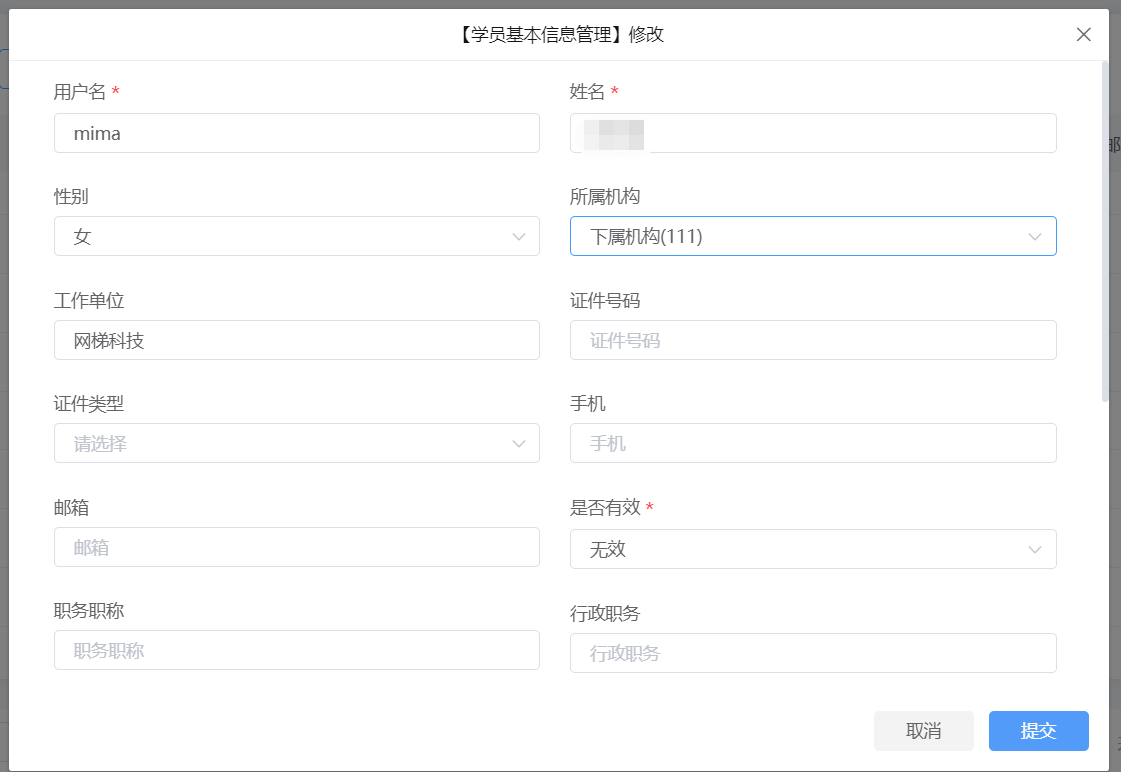Screen dimensions: 1121x772
Task: Click the 是否有效 field label
Action: tap(604, 508)
